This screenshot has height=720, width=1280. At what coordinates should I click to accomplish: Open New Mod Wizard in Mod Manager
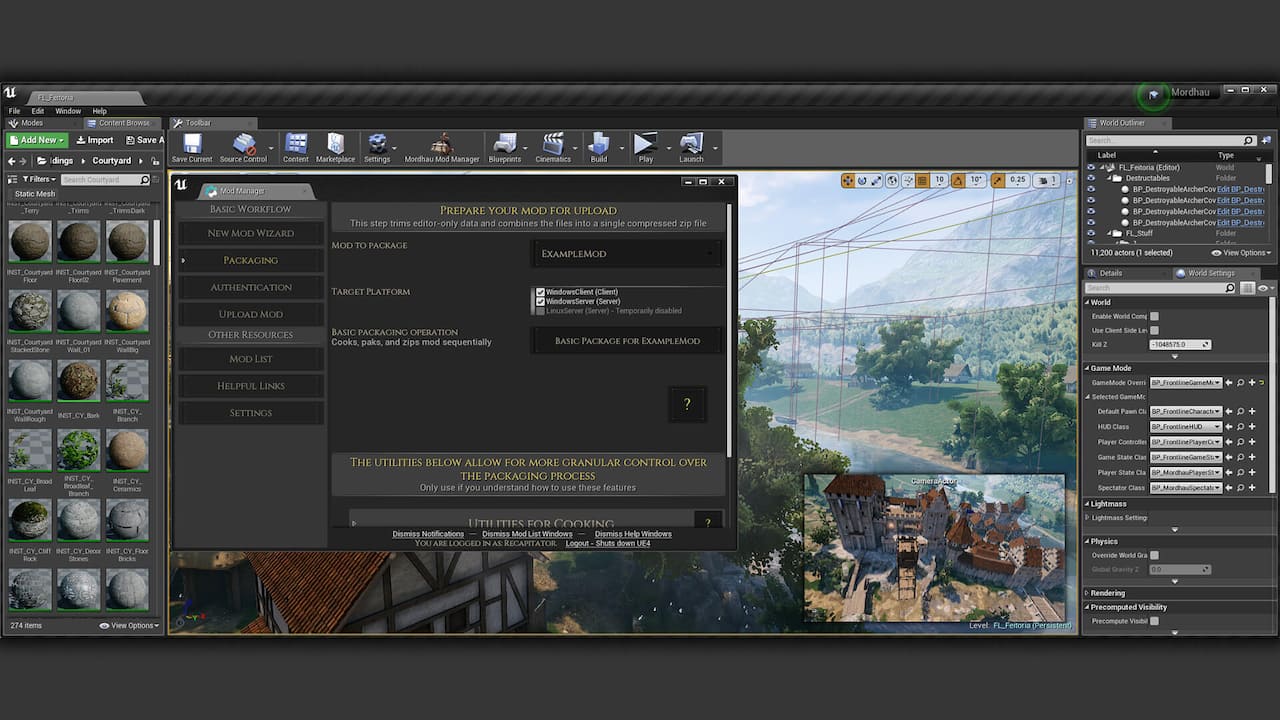251,233
